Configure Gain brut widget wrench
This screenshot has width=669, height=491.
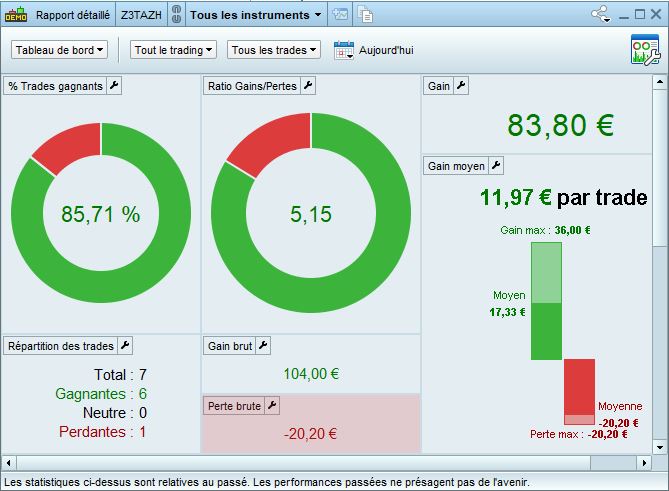pyautogui.click(x=263, y=346)
